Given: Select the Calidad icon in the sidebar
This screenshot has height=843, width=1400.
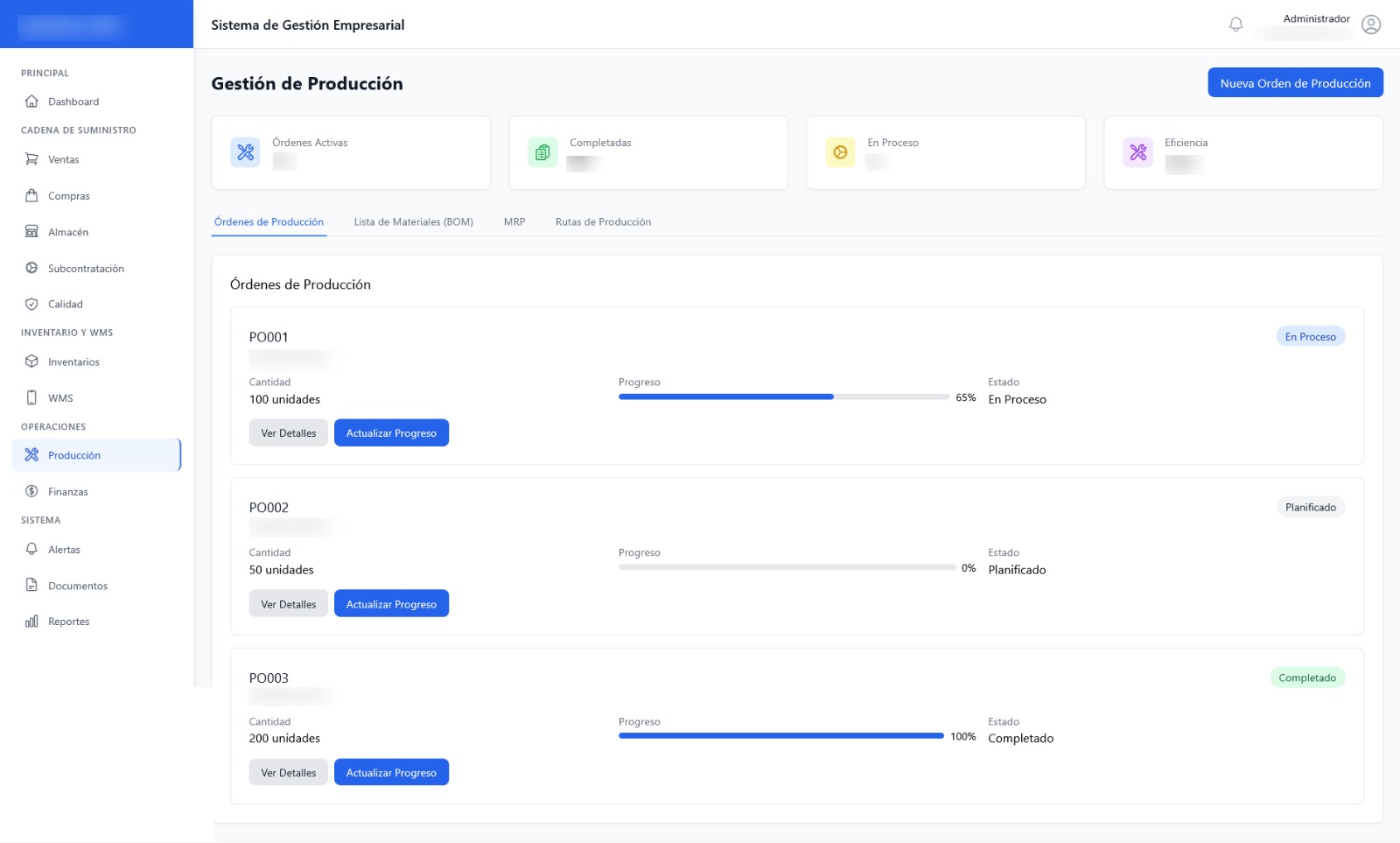Looking at the screenshot, I should tap(32, 304).
